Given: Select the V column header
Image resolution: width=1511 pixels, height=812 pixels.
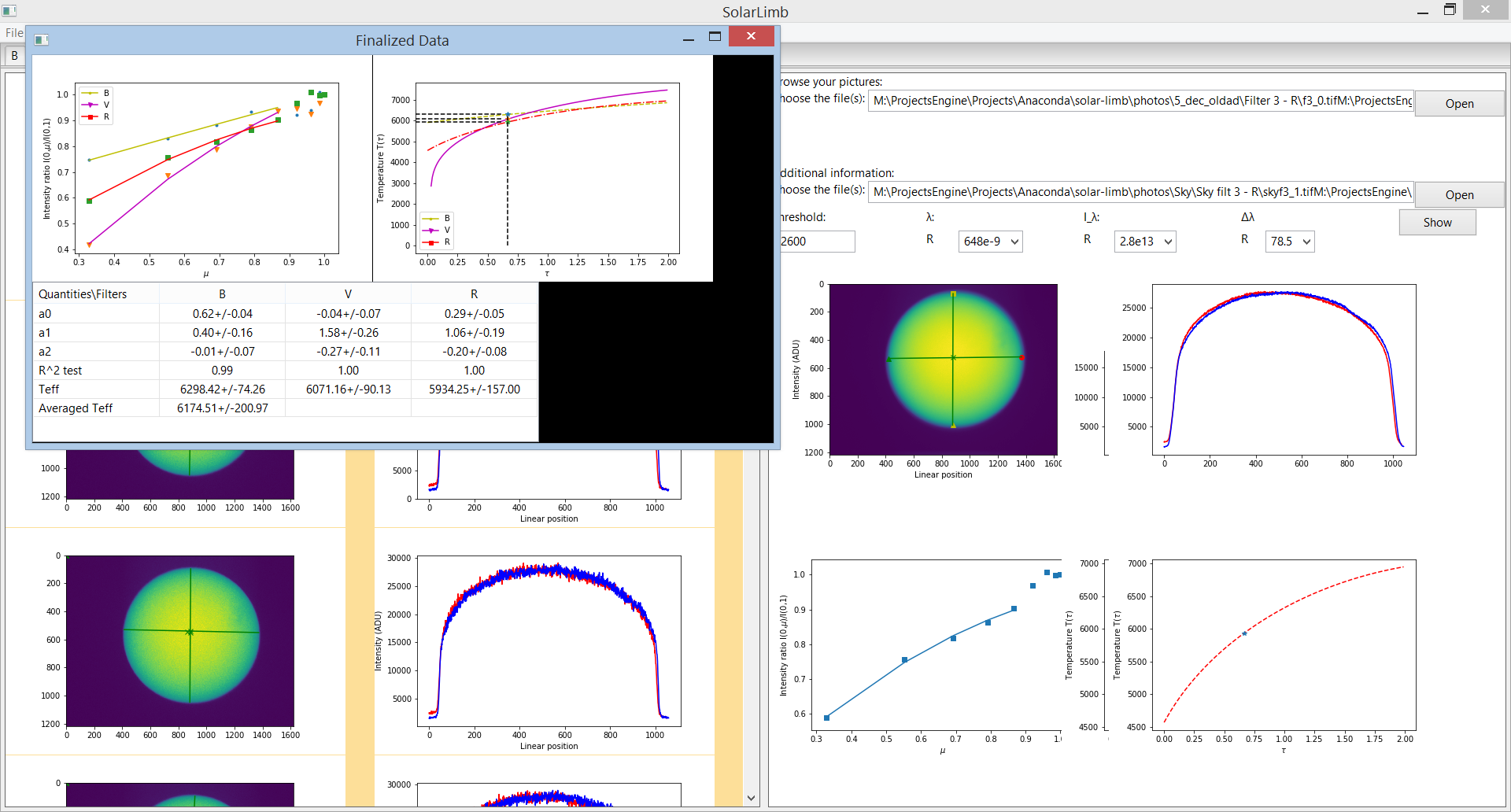Looking at the screenshot, I should (x=349, y=294).
